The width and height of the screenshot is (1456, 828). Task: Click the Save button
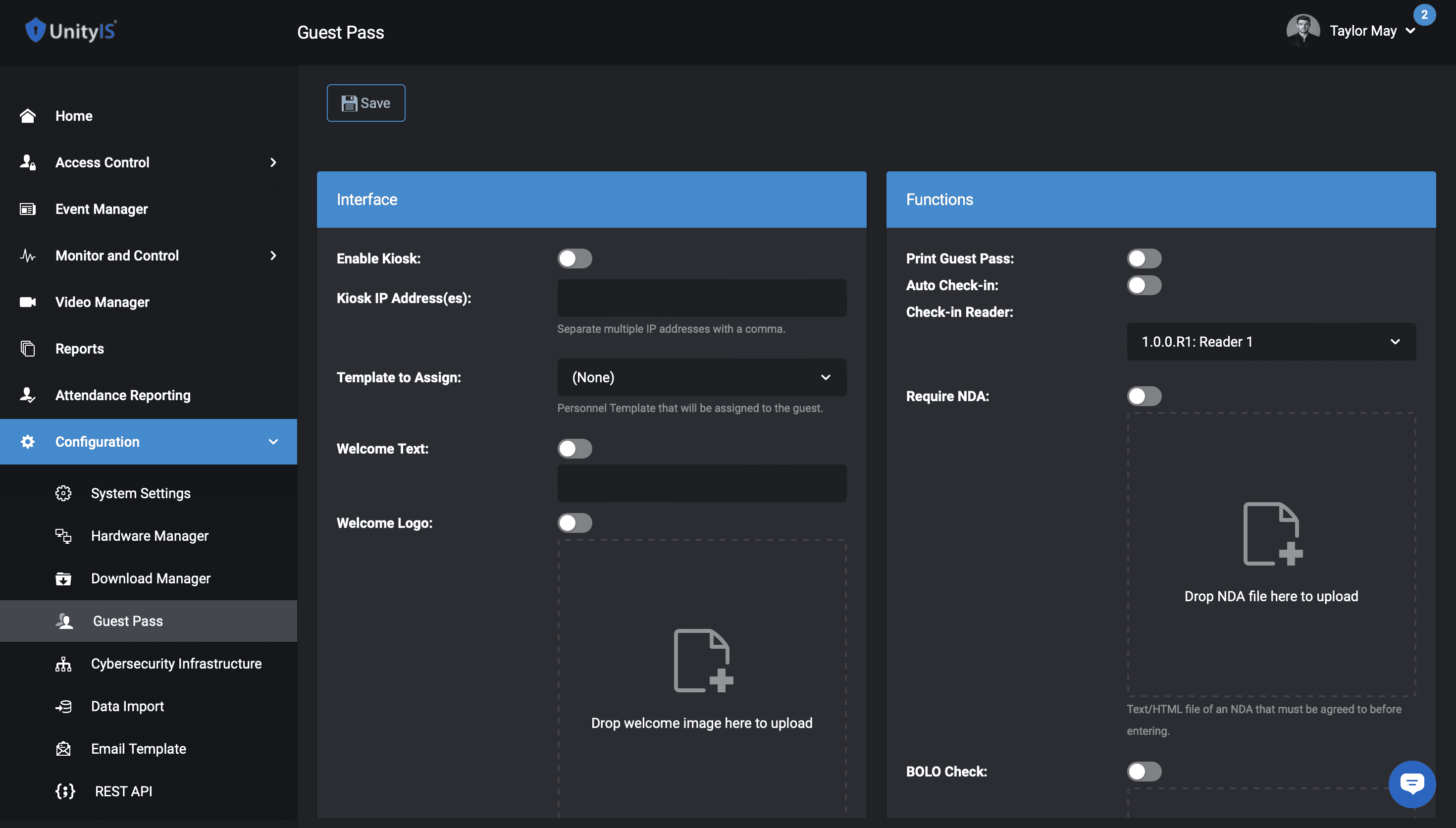click(366, 103)
